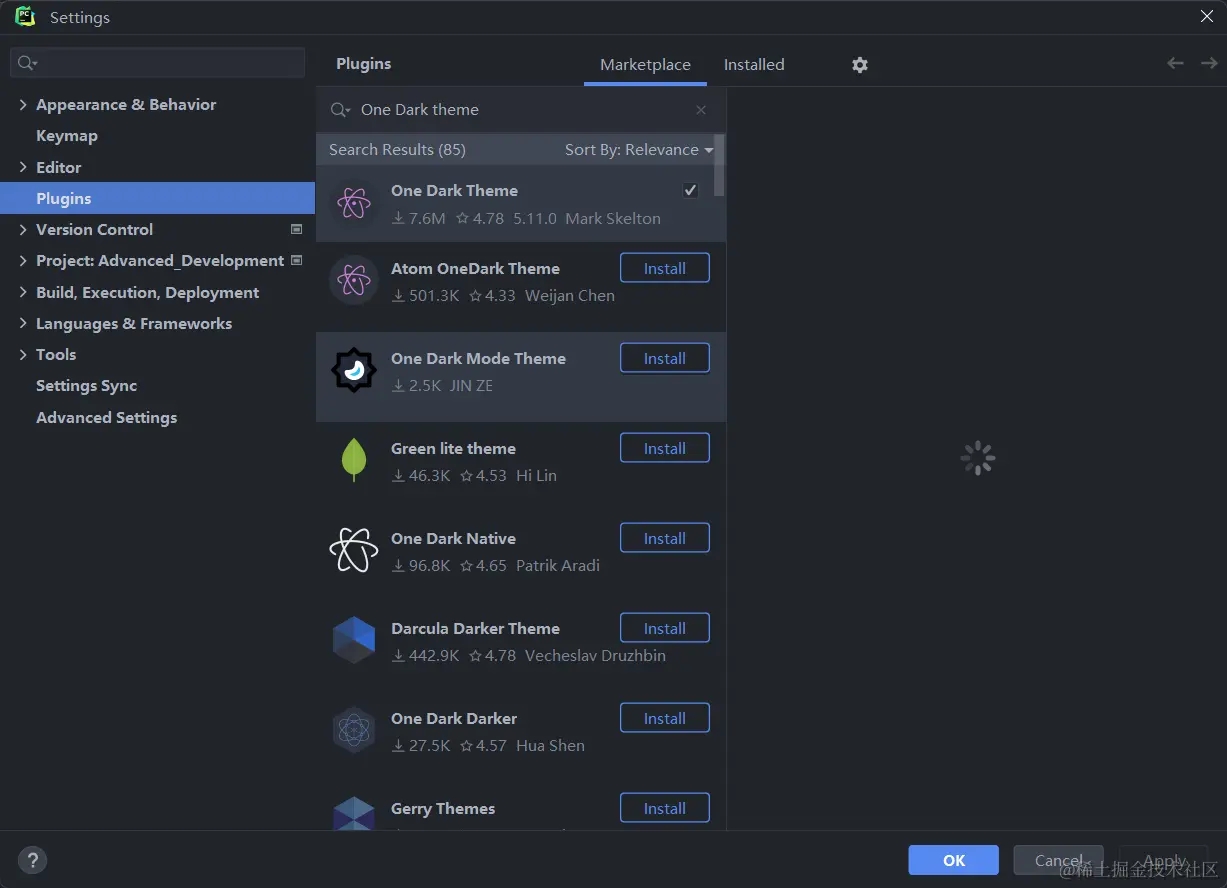Click the One Dark Native atom icon
This screenshot has width=1227, height=888.
(x=353, y=550)
